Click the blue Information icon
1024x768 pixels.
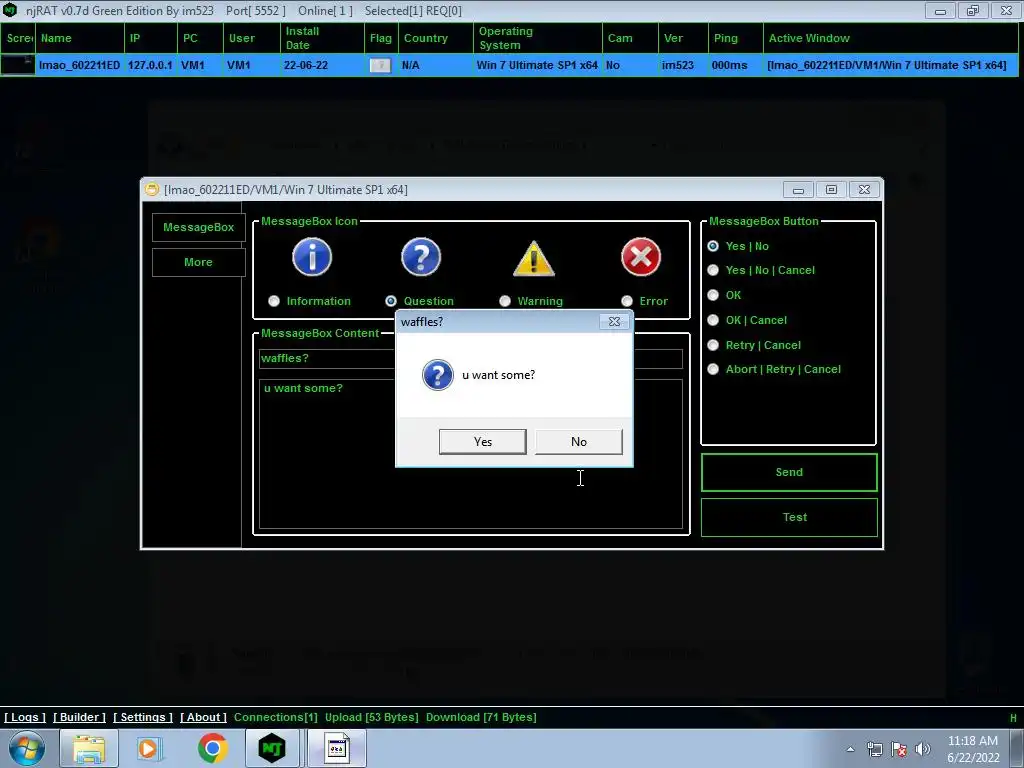coord(312,257)
